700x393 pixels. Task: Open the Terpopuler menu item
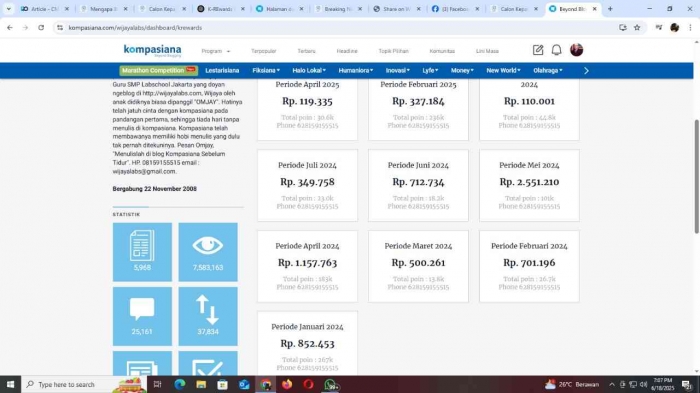coord(263,51)
